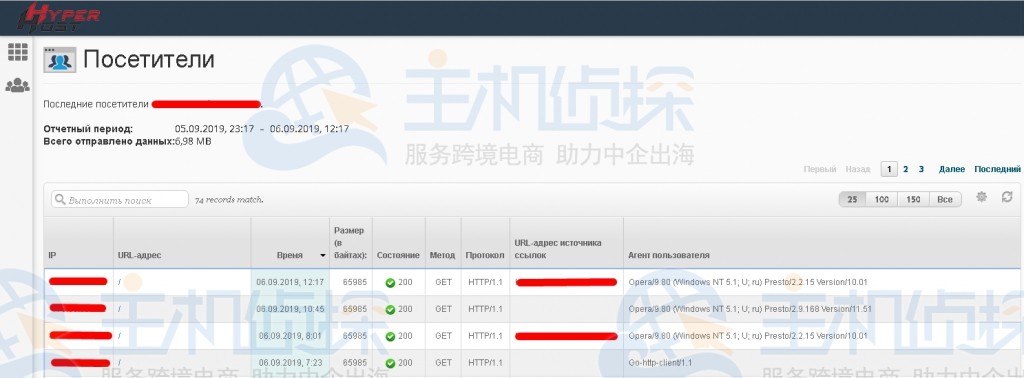Image resolution: width=1024 pixels, height=378 pixels.
Task: Click the Первый pagination link
Action: tap(820, 169)
